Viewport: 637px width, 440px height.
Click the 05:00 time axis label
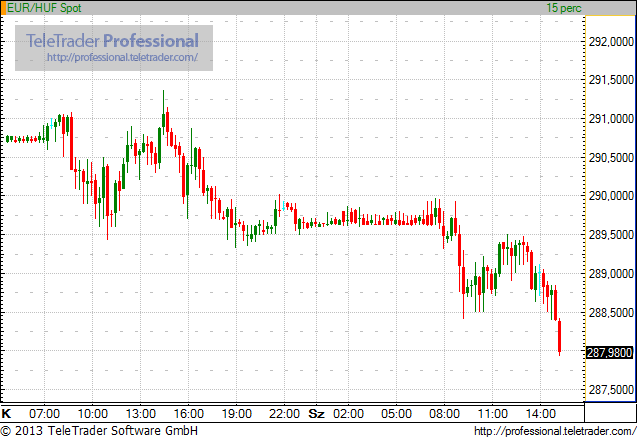click(396, 414)
